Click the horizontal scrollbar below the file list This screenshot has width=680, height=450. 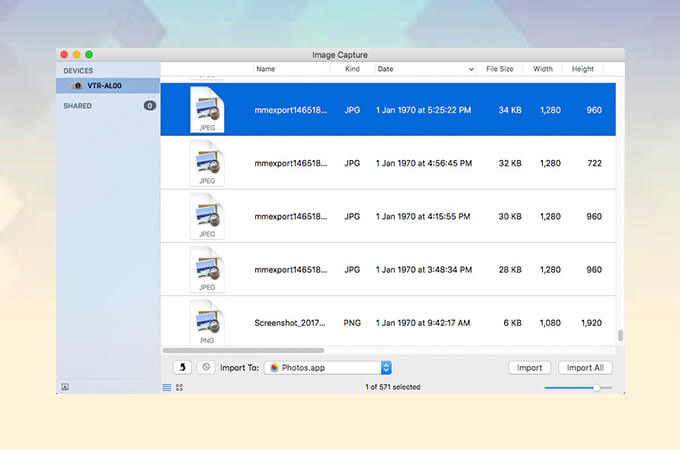[243, 350]
